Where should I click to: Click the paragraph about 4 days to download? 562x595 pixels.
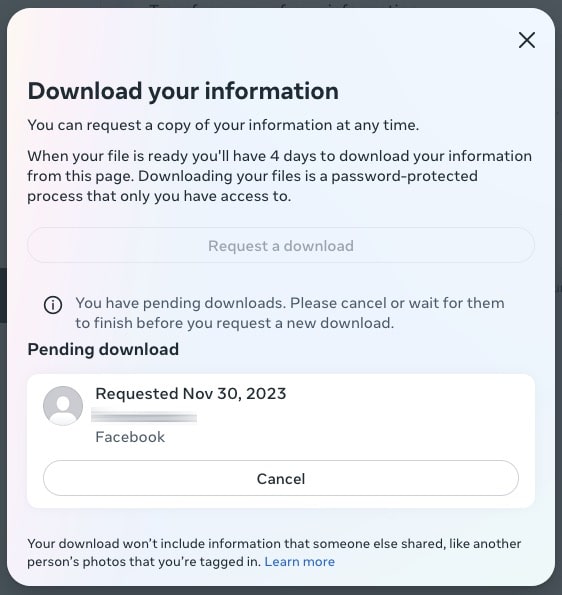tap(280, 176)
